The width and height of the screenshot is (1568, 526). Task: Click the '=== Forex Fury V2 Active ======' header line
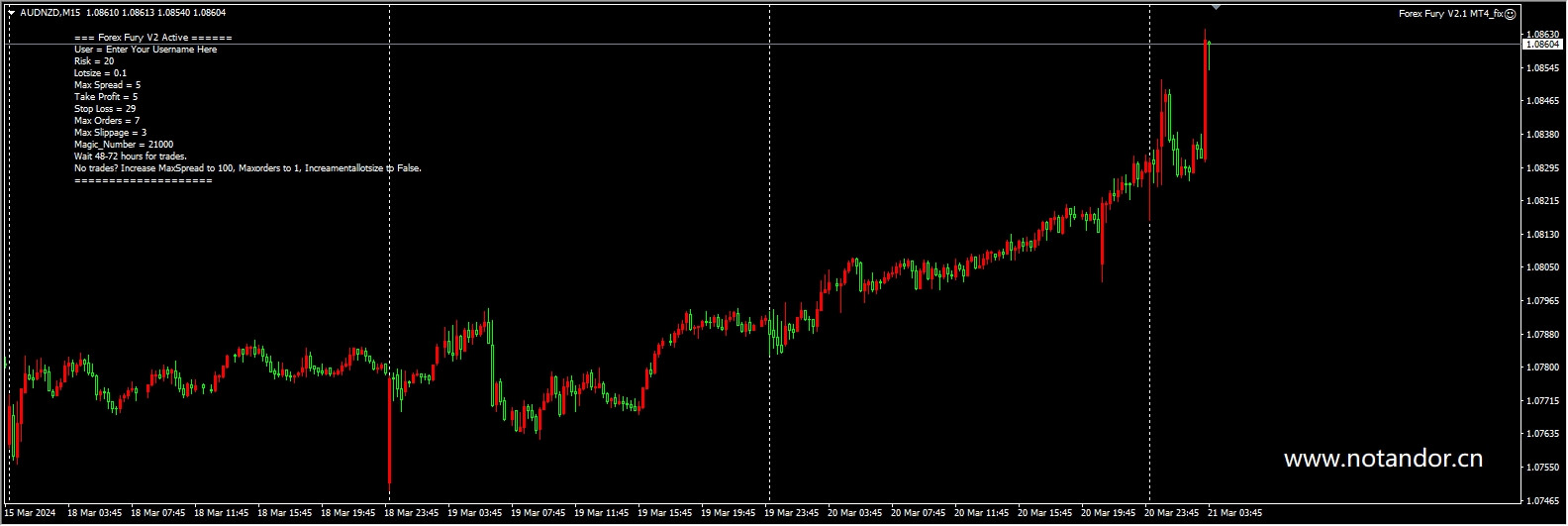coord(153,38)
